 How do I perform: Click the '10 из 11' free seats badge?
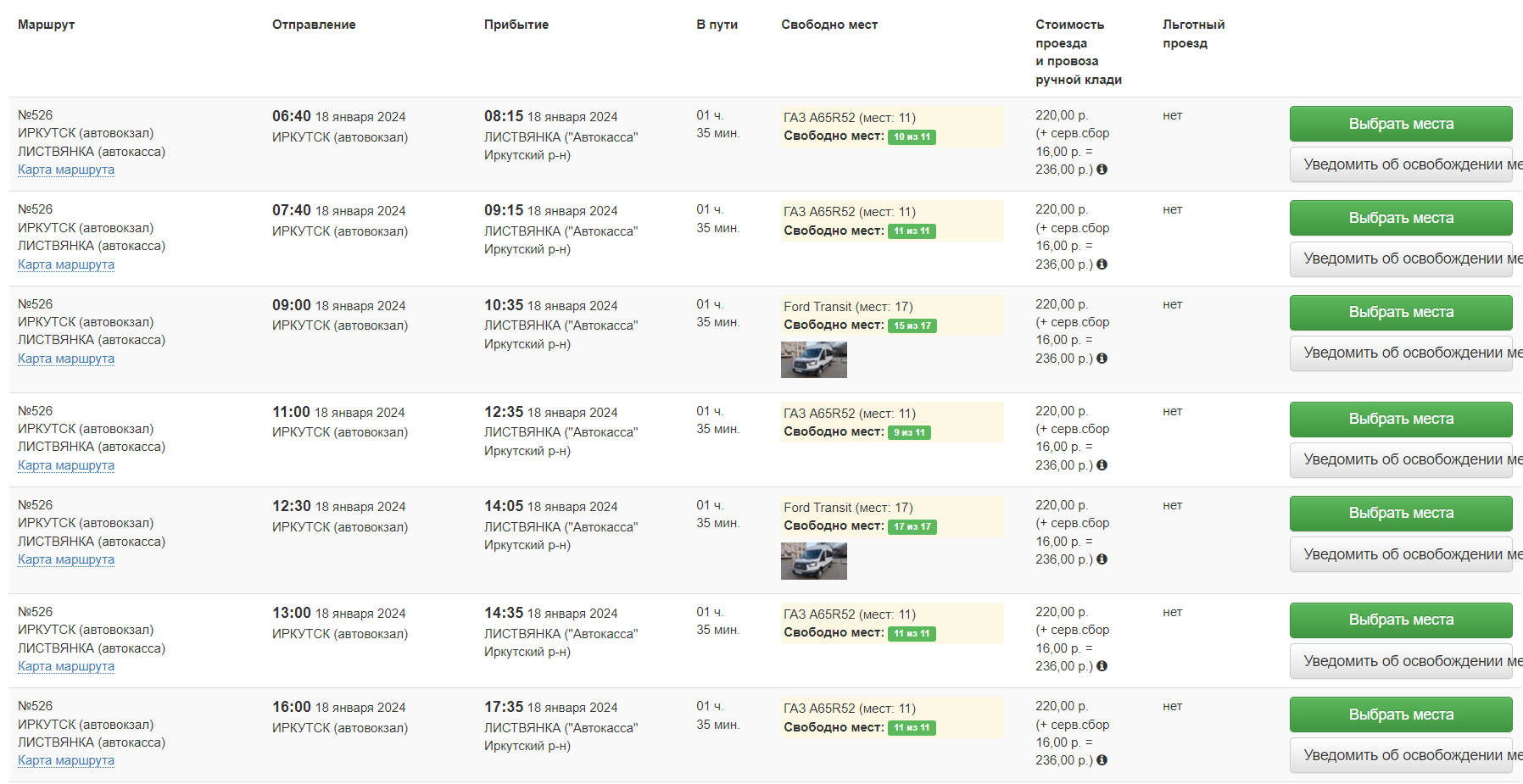[912, 136]
